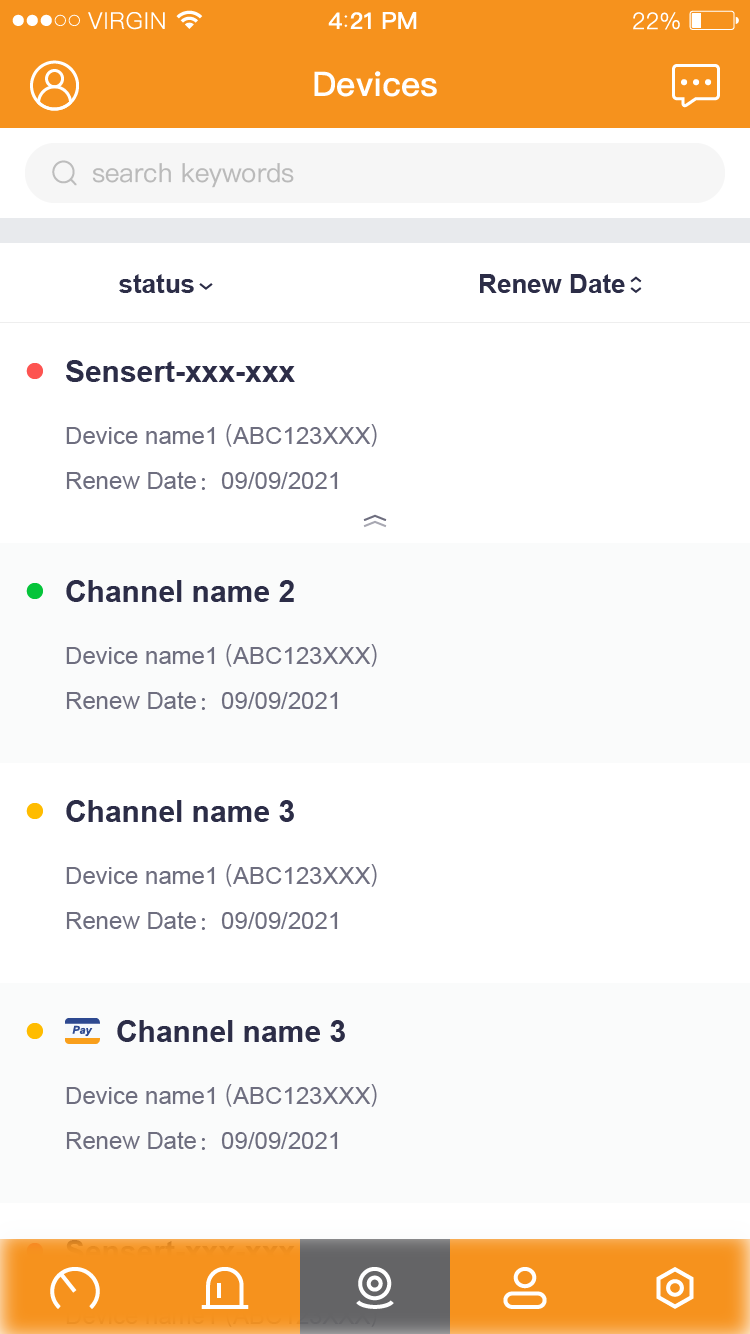Sort by Renew Date

click(560, 285)
